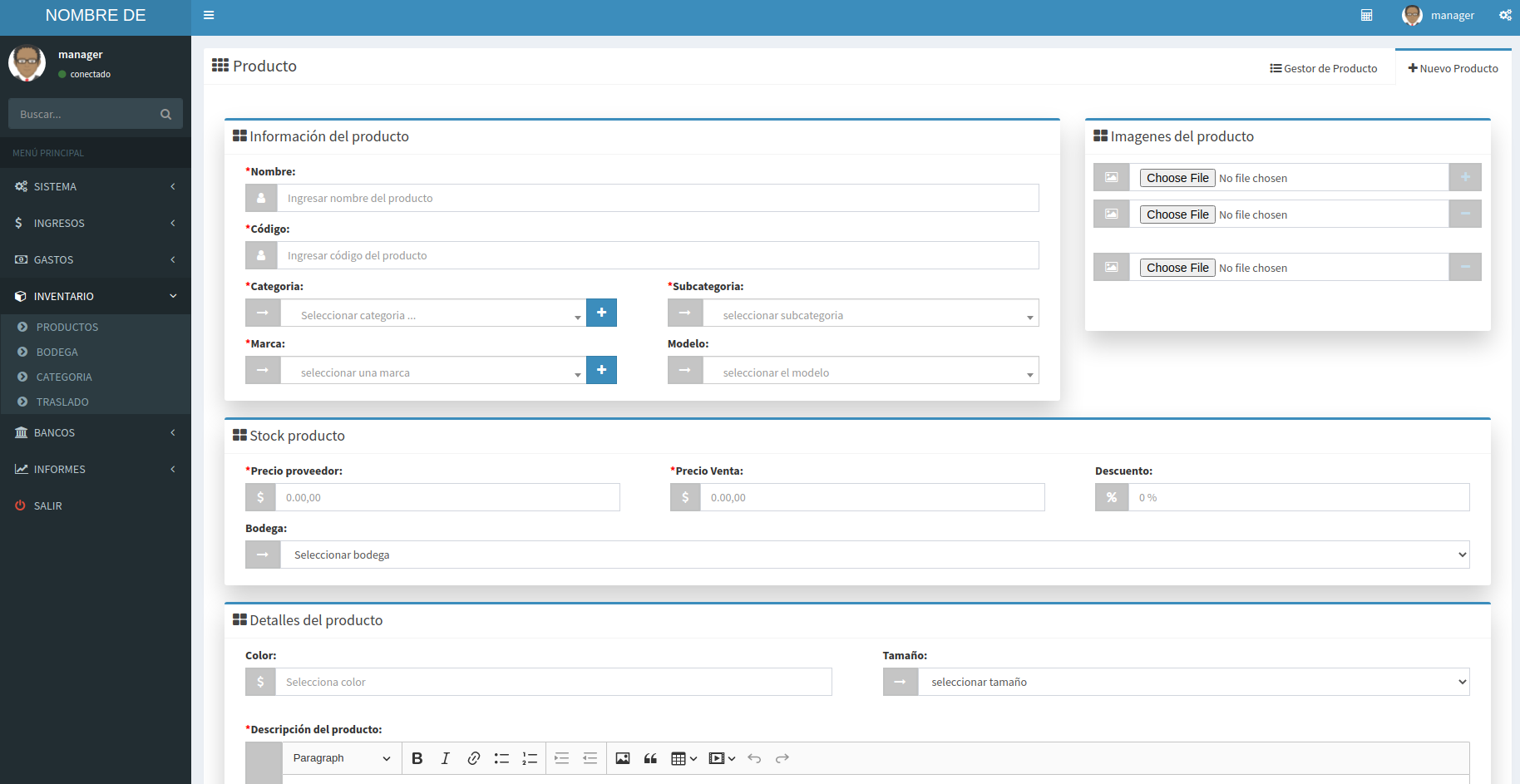Image resolution: width=1520 pixels, height=784 pixels.
Task: Toggle the sidebar hamburger menu
Action: click(x=209, y=15)
